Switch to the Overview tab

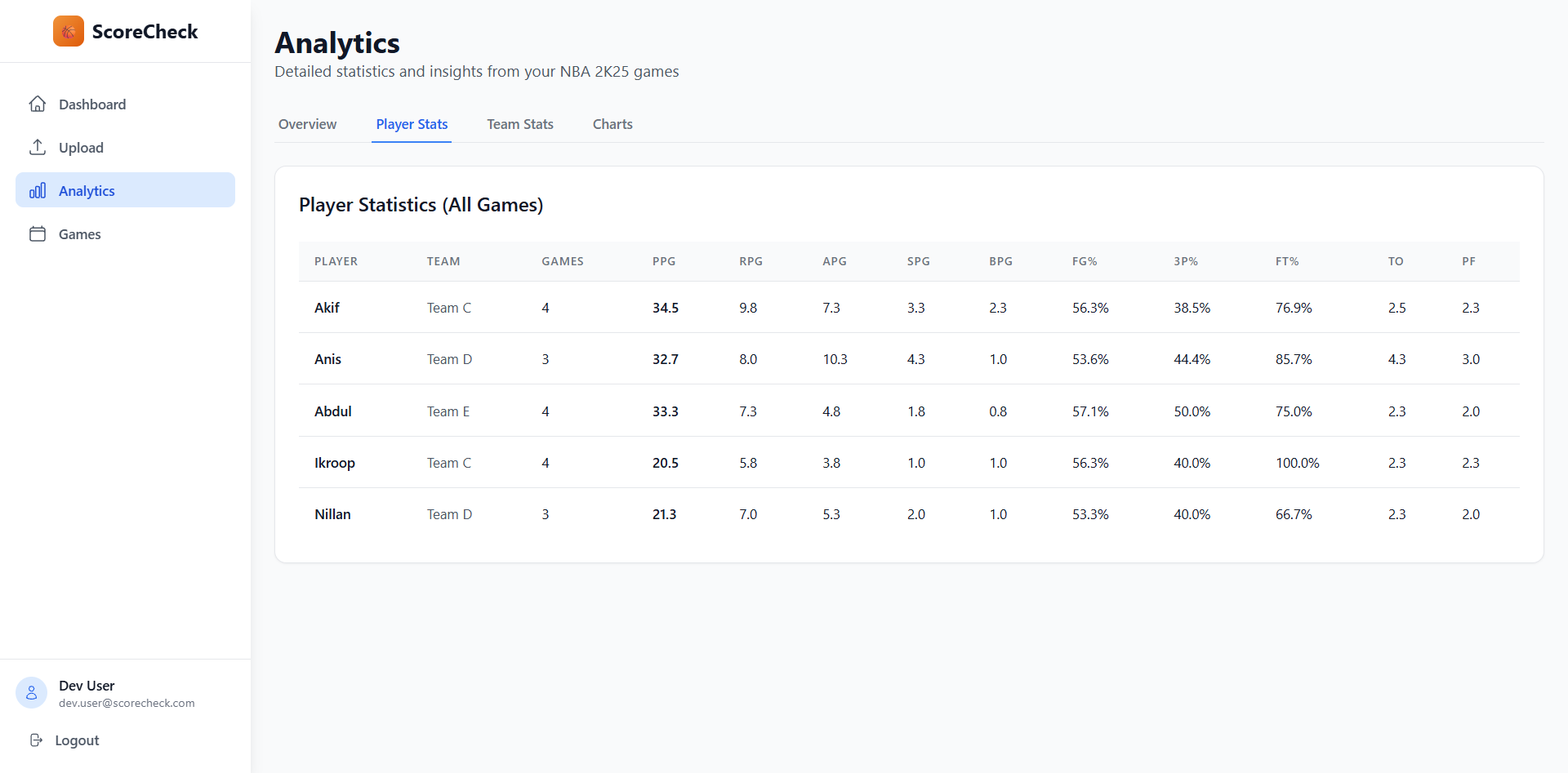pyautogui.click(x=307, y=124)
